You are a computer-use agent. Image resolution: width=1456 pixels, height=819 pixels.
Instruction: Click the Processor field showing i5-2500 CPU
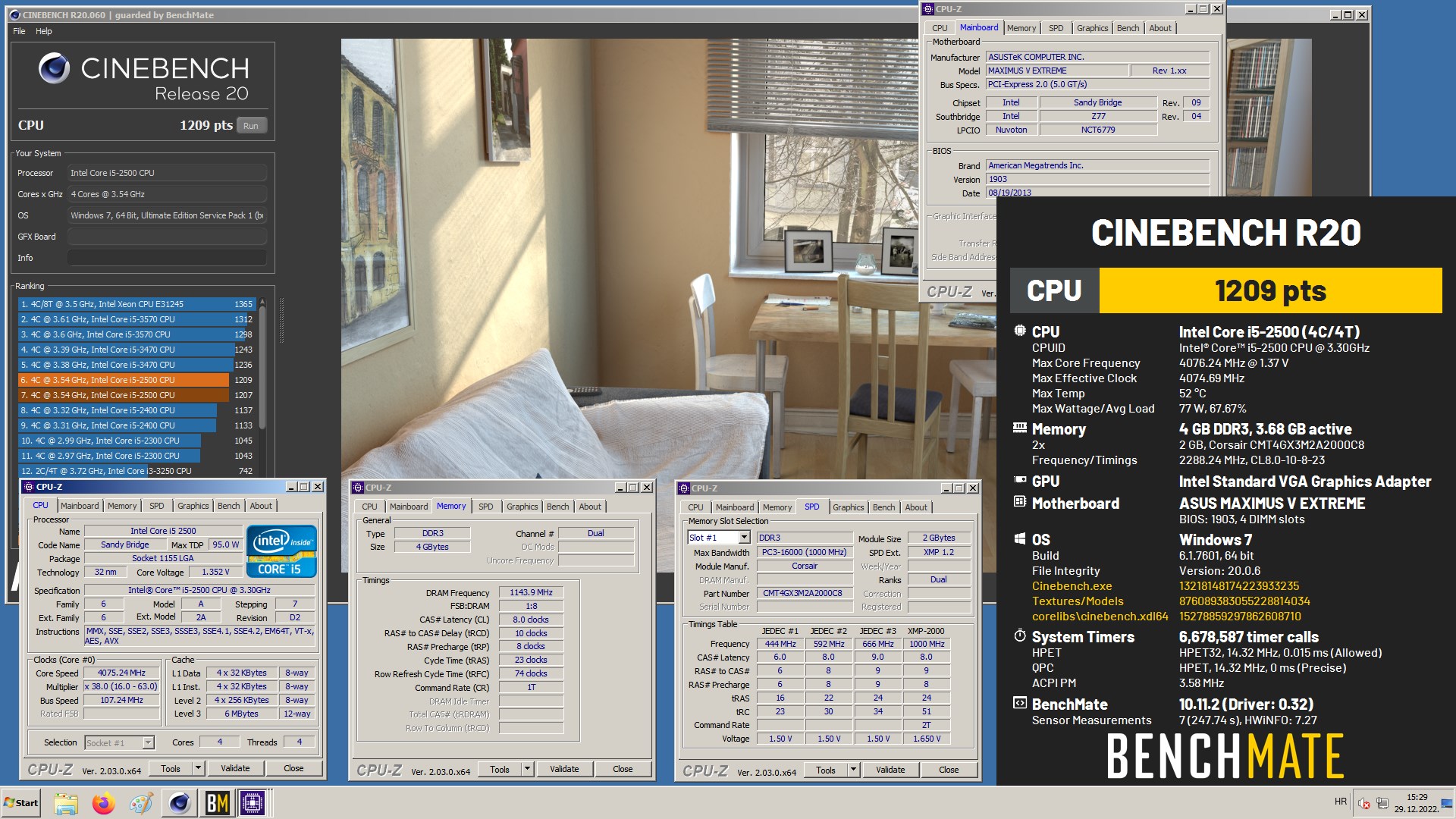pyautogui.click(x=167, y=173)
